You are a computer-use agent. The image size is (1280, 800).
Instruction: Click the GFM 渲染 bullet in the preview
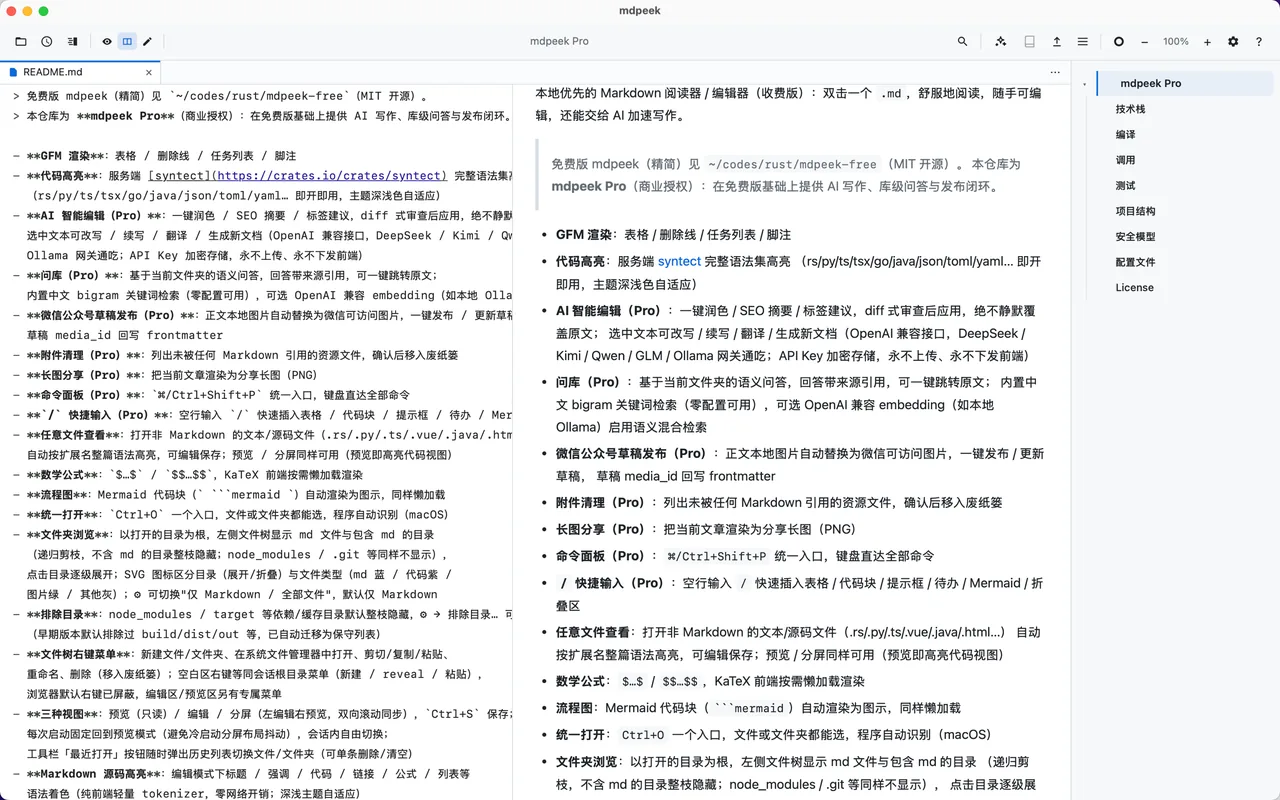pyautogui.click(x=673, y=235)
